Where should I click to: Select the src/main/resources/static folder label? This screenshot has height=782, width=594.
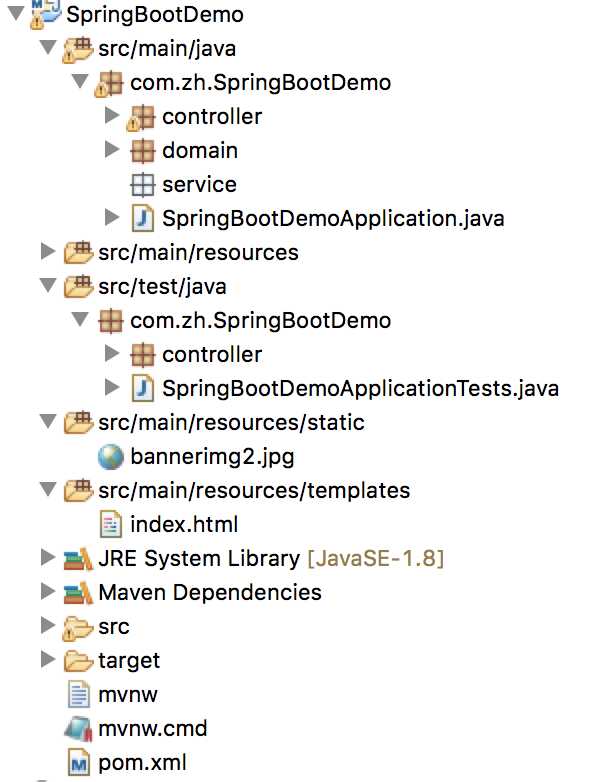[231, 423]
